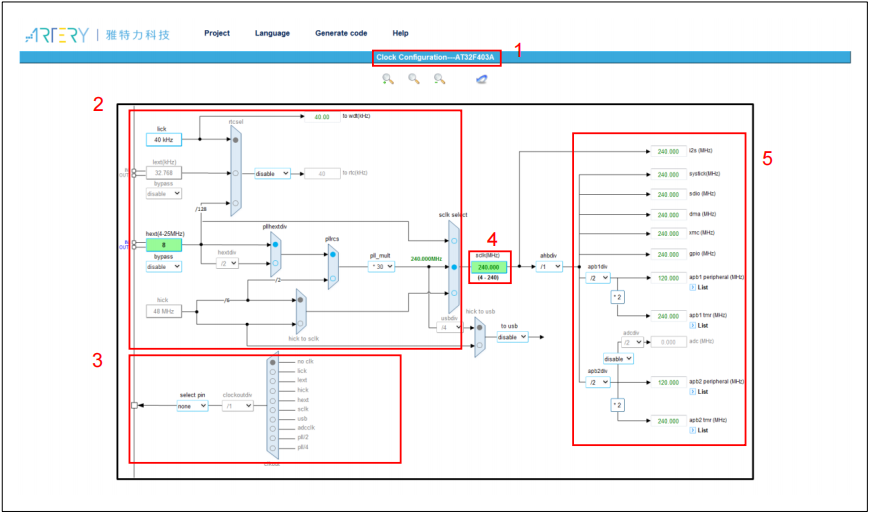Select hext/128 source on rtcsel mux
This screenshot has height=514, width=870.
[x=236, y=203]
